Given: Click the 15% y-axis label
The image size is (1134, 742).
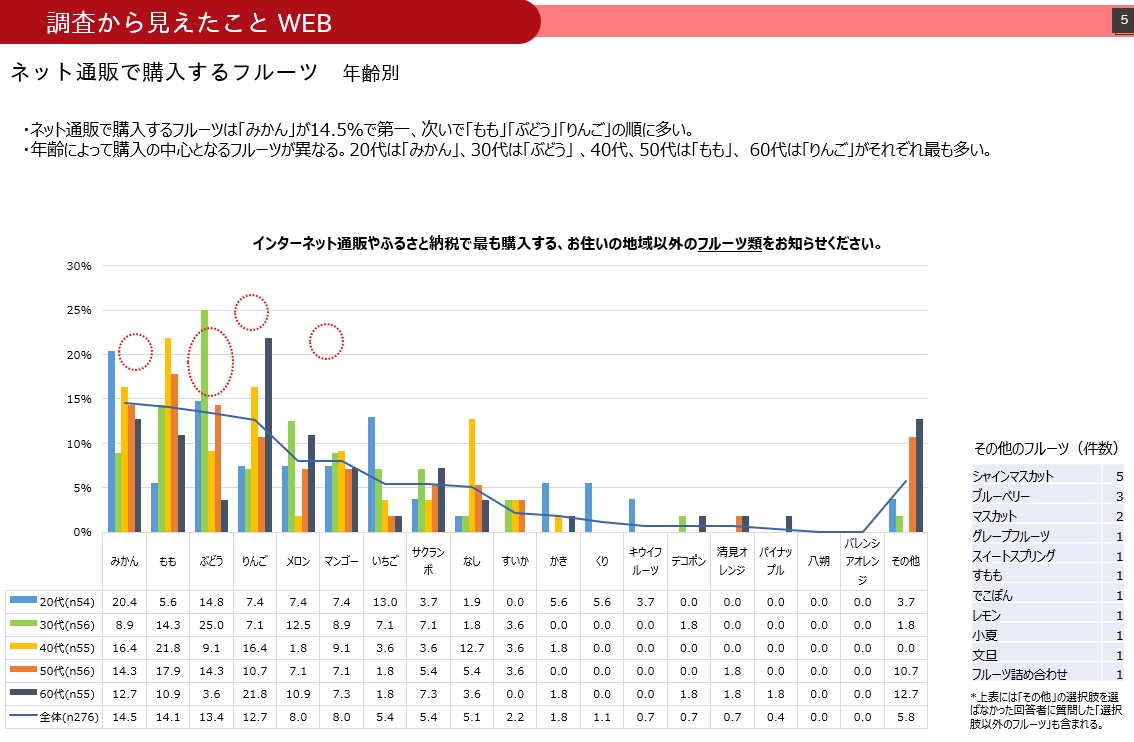Looking at the screenshot, I should point(80,399).
